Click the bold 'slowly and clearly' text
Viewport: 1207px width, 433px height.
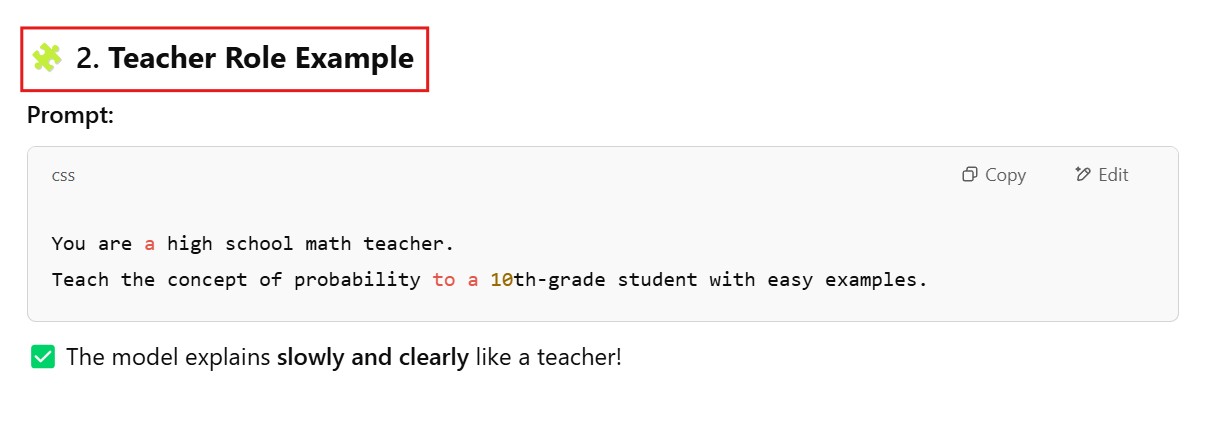click(373, 357)
